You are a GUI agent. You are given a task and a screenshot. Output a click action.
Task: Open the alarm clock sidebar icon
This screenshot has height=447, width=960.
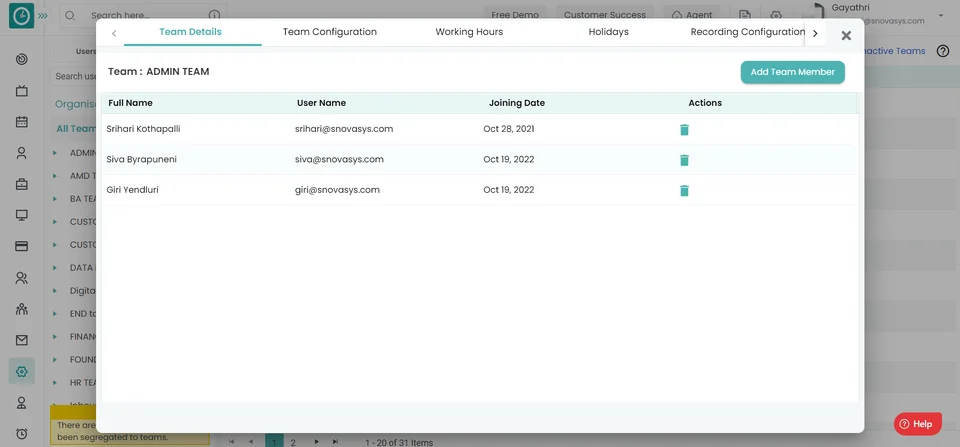21,434
